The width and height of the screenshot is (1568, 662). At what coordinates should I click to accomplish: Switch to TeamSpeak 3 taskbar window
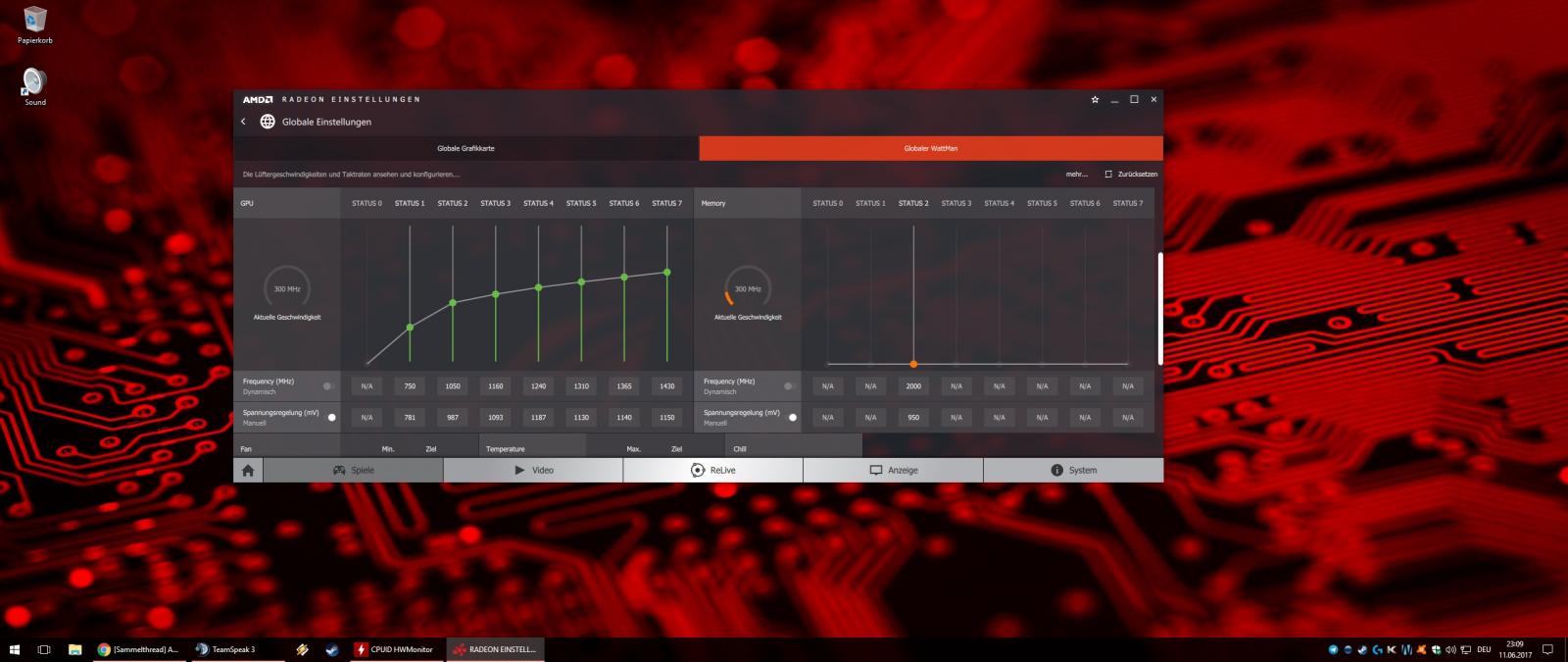(x=236, y=649)
